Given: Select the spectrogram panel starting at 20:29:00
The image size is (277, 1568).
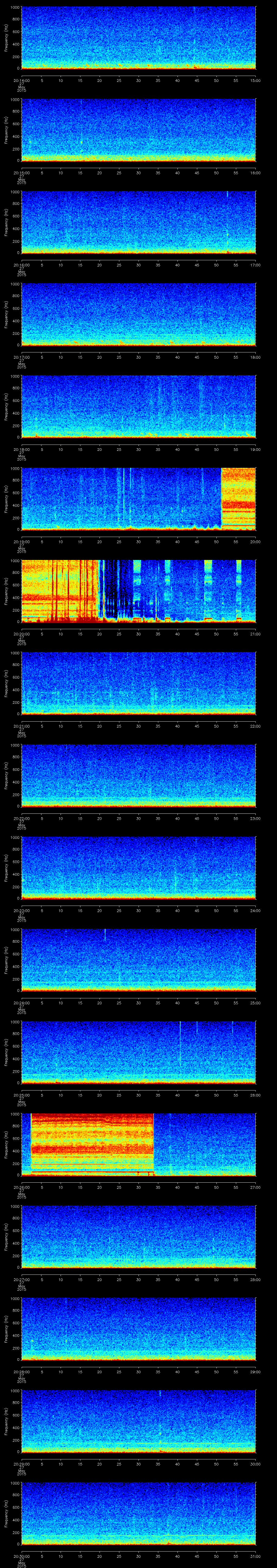Looking at the screenshot, I should [x=138, y=1421].
